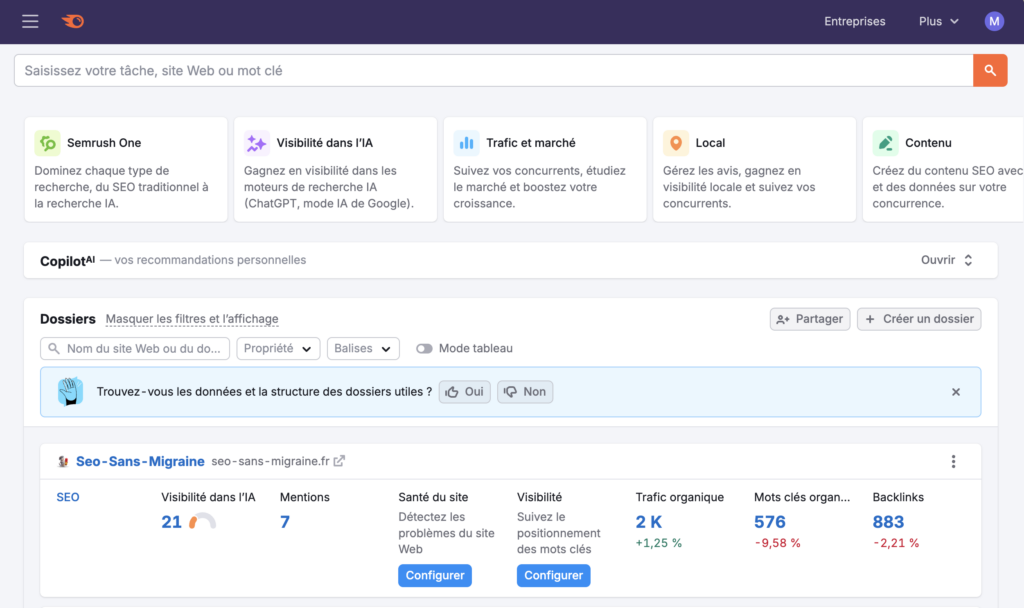
Task: Click the main search input field
Action: point(494,71)
